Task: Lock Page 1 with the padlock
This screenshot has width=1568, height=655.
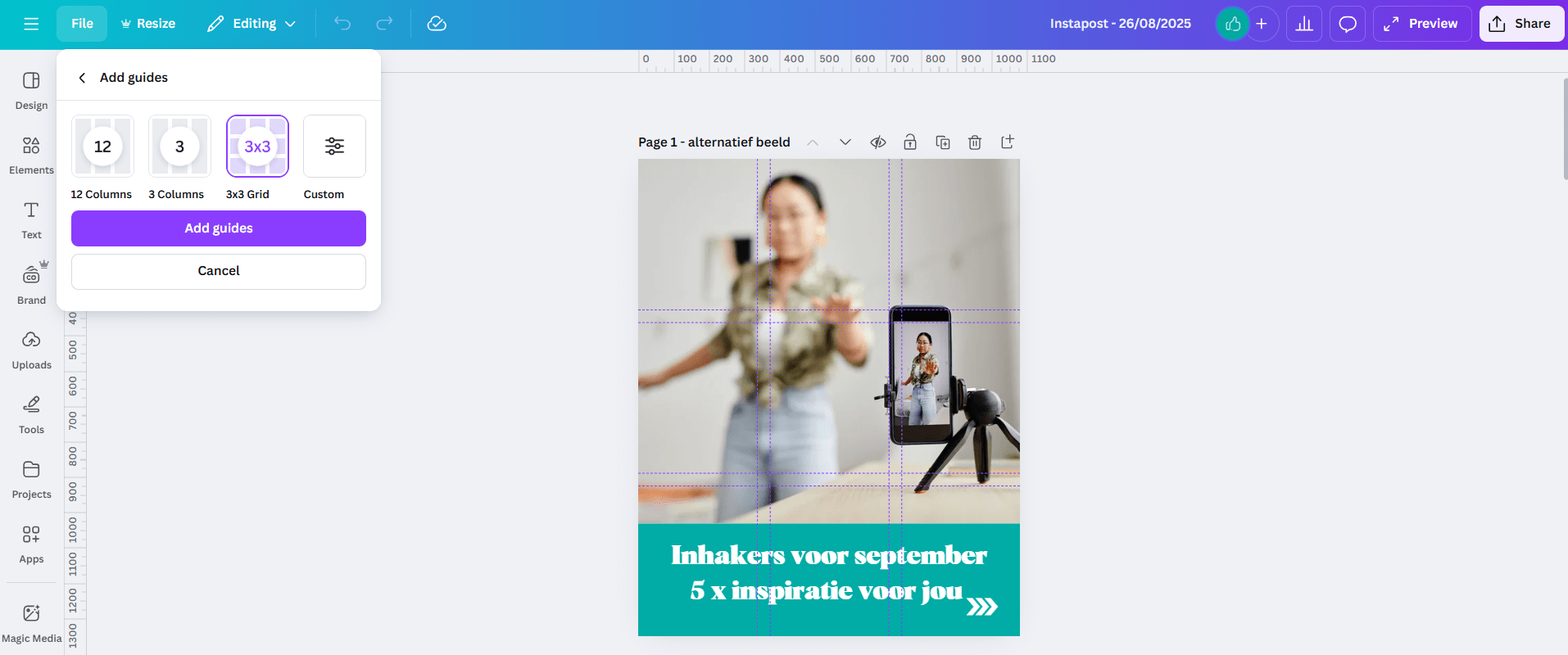Action: click(x=910, y=142)
